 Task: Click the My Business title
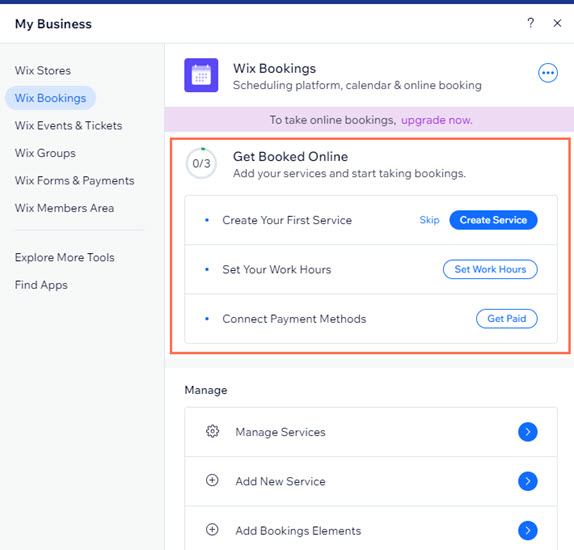click(53, 24)
